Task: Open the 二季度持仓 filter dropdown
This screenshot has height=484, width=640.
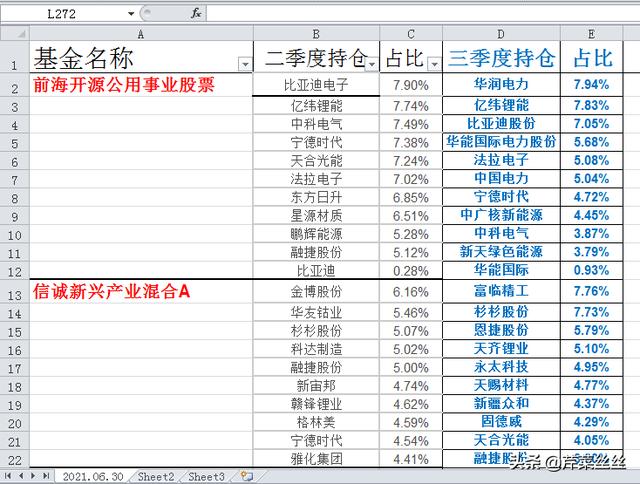Action: click(371, 64)
